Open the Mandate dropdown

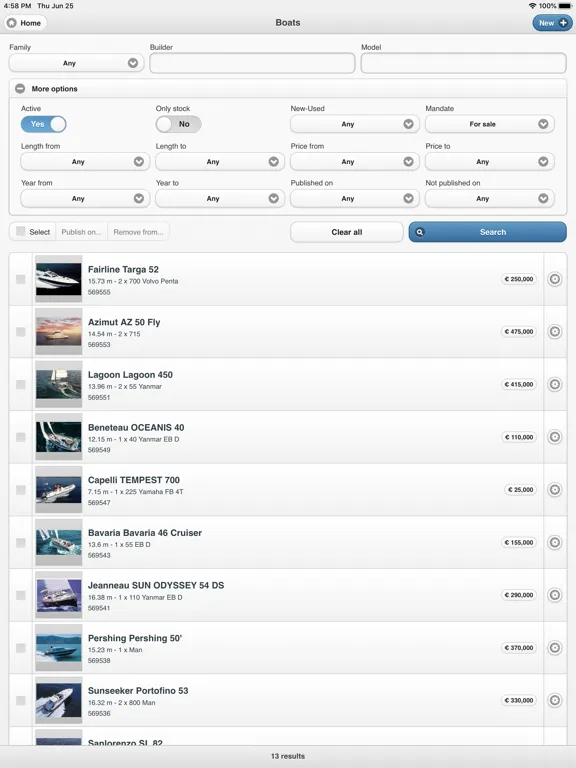coord(490,124)
